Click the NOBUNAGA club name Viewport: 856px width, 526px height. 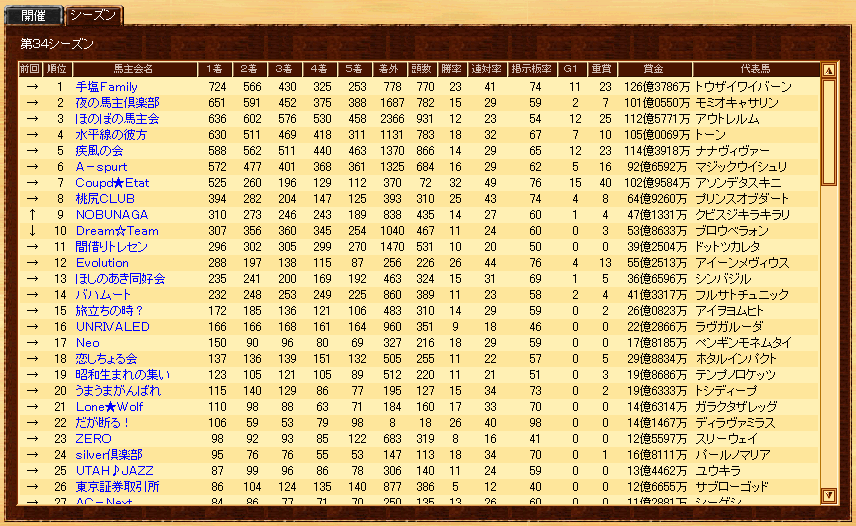click(111, 215)
